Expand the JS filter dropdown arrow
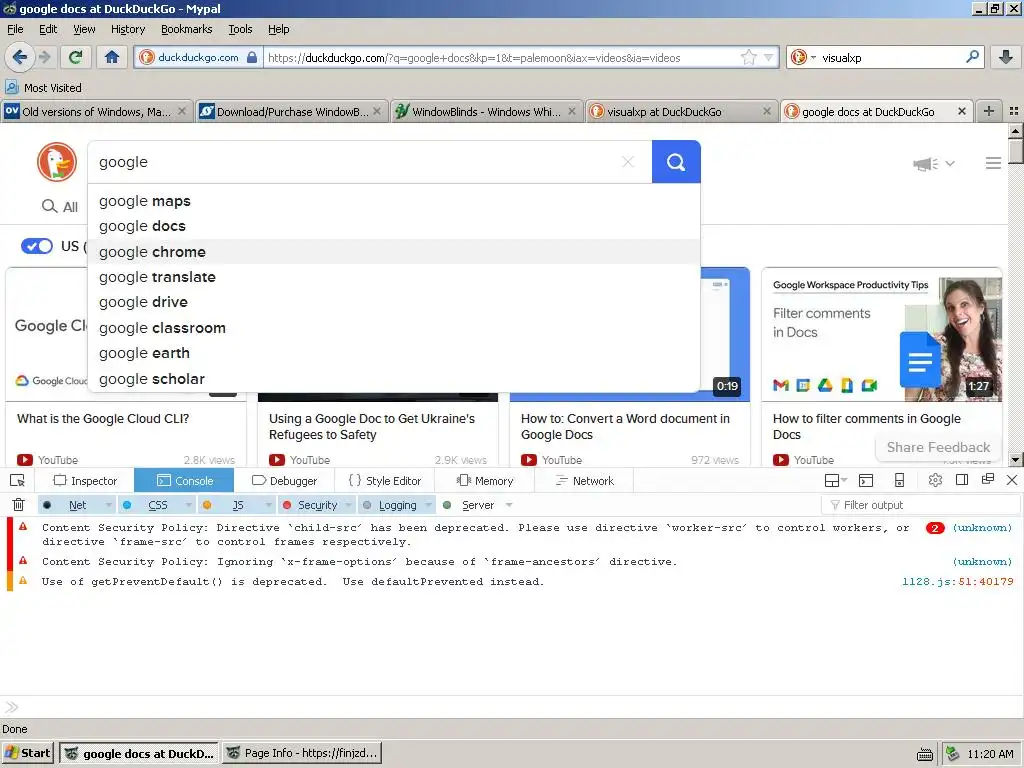The height and width of the screenshot is (768, 1024). pos(268,505)
